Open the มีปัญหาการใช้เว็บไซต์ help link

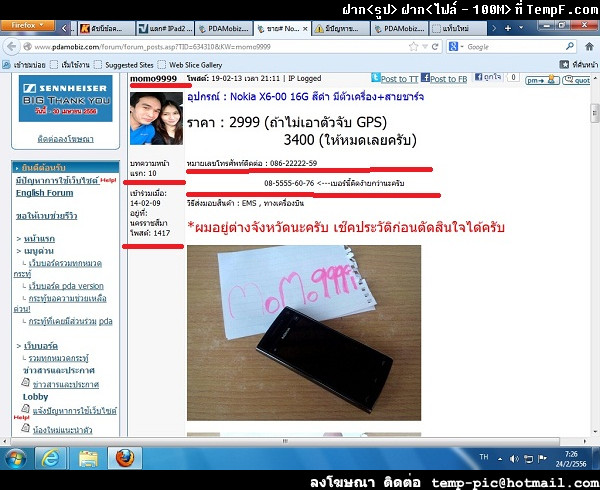[x=57, y=180]
